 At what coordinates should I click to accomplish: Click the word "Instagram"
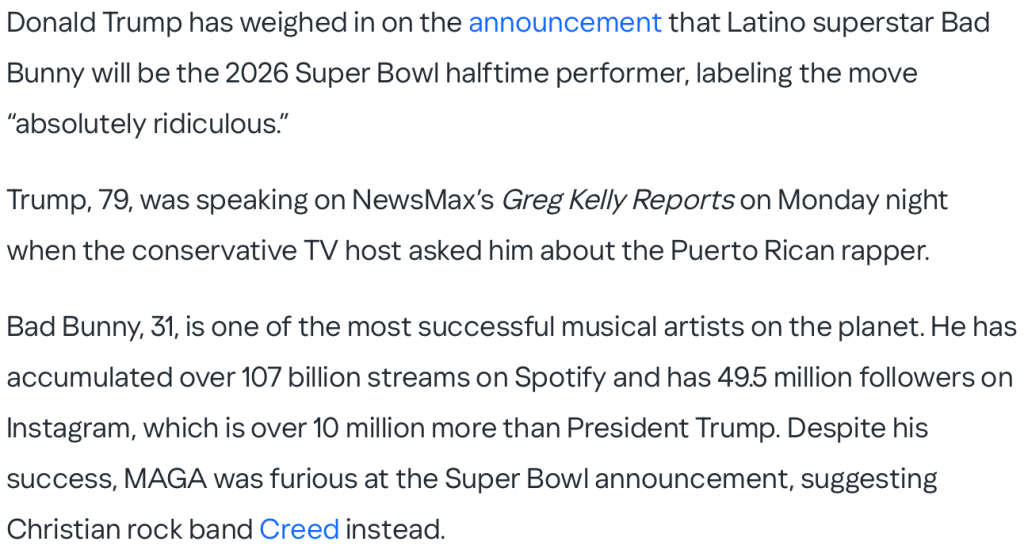(x=69, y=427)
